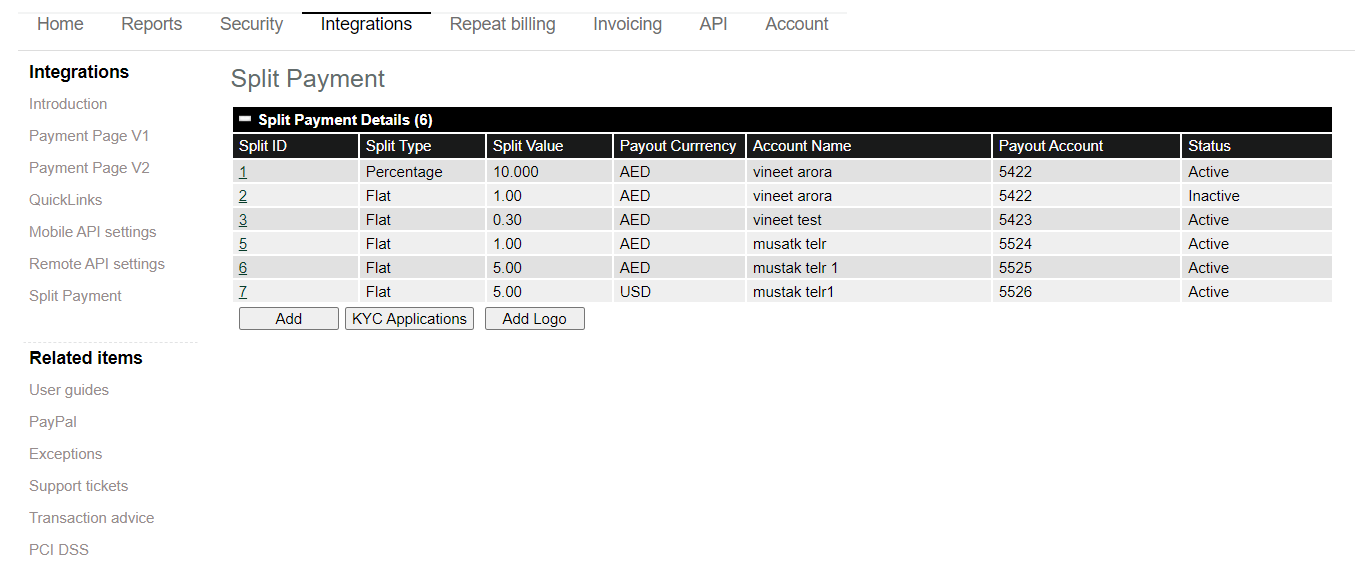
Task: Click the Add Logo button
Action: click(535, 318)
